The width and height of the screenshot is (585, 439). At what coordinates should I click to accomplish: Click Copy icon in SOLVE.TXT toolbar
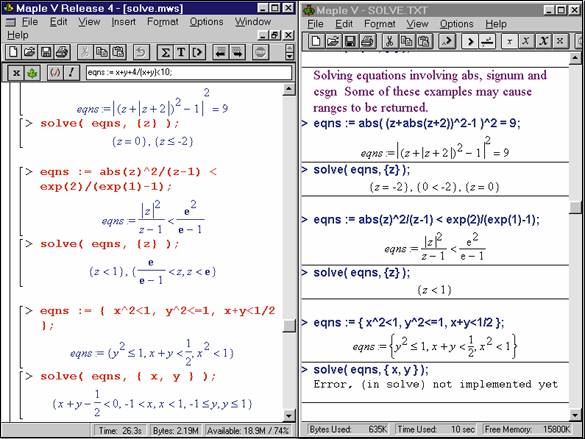coord(407,41)
